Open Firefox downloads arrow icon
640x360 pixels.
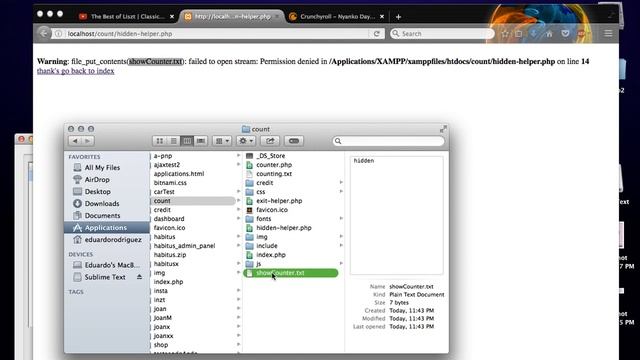[533, 34]
